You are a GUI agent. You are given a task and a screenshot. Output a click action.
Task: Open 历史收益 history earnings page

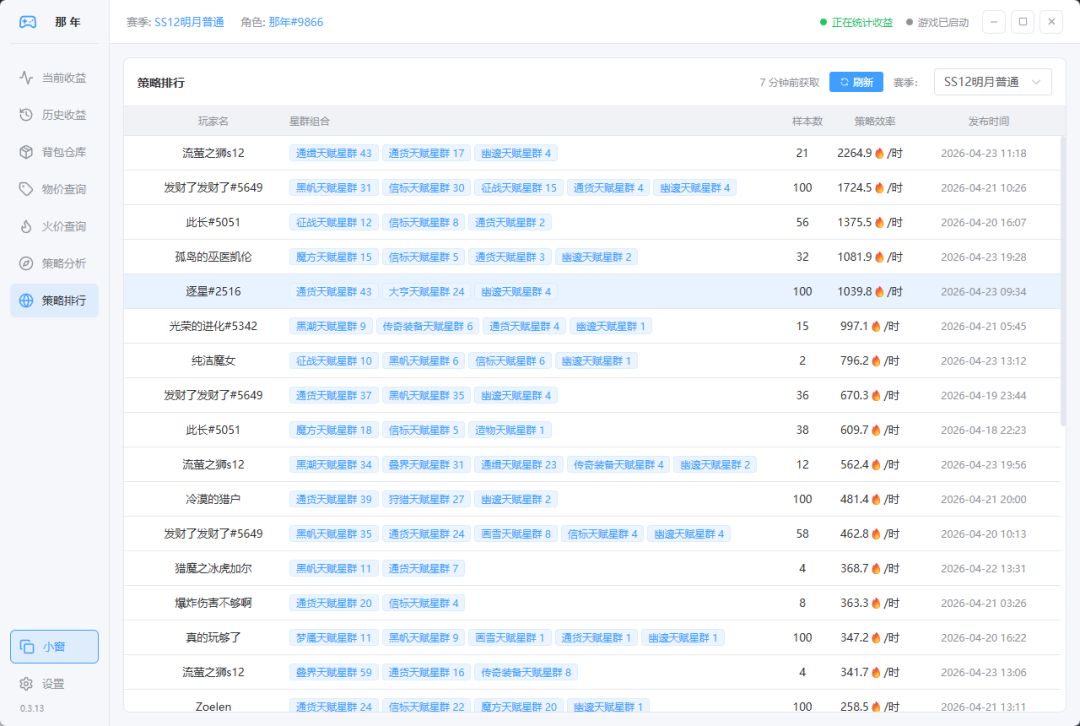(x=54, y=115)
